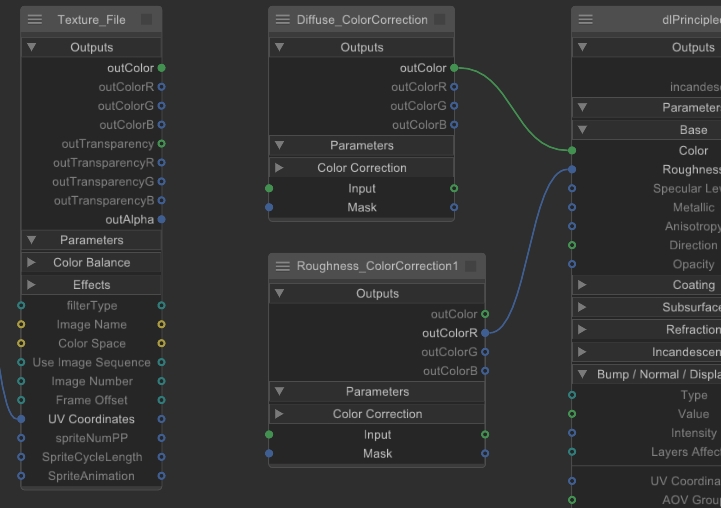721x508 pixels.
Task: Select the UV Coordinates row in Texture_File
Action: pyautogui.click(x=91, y=419)
